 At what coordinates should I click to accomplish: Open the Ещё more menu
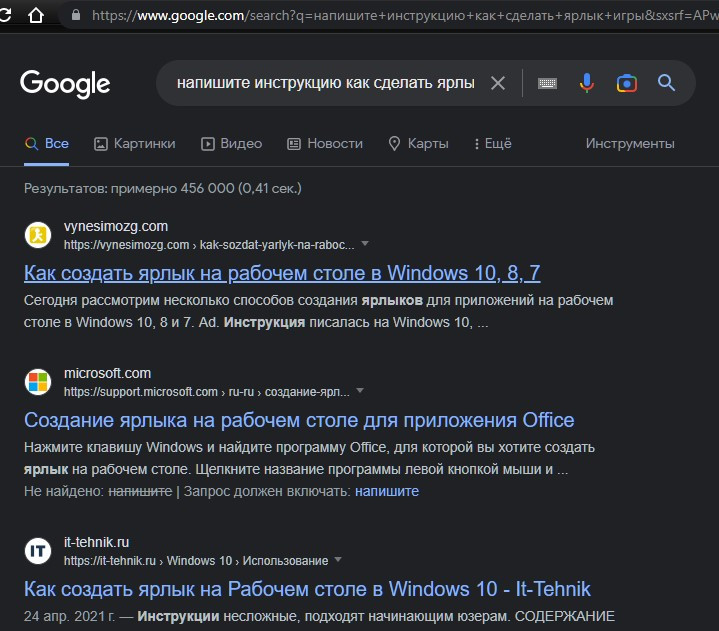(491, 143)
